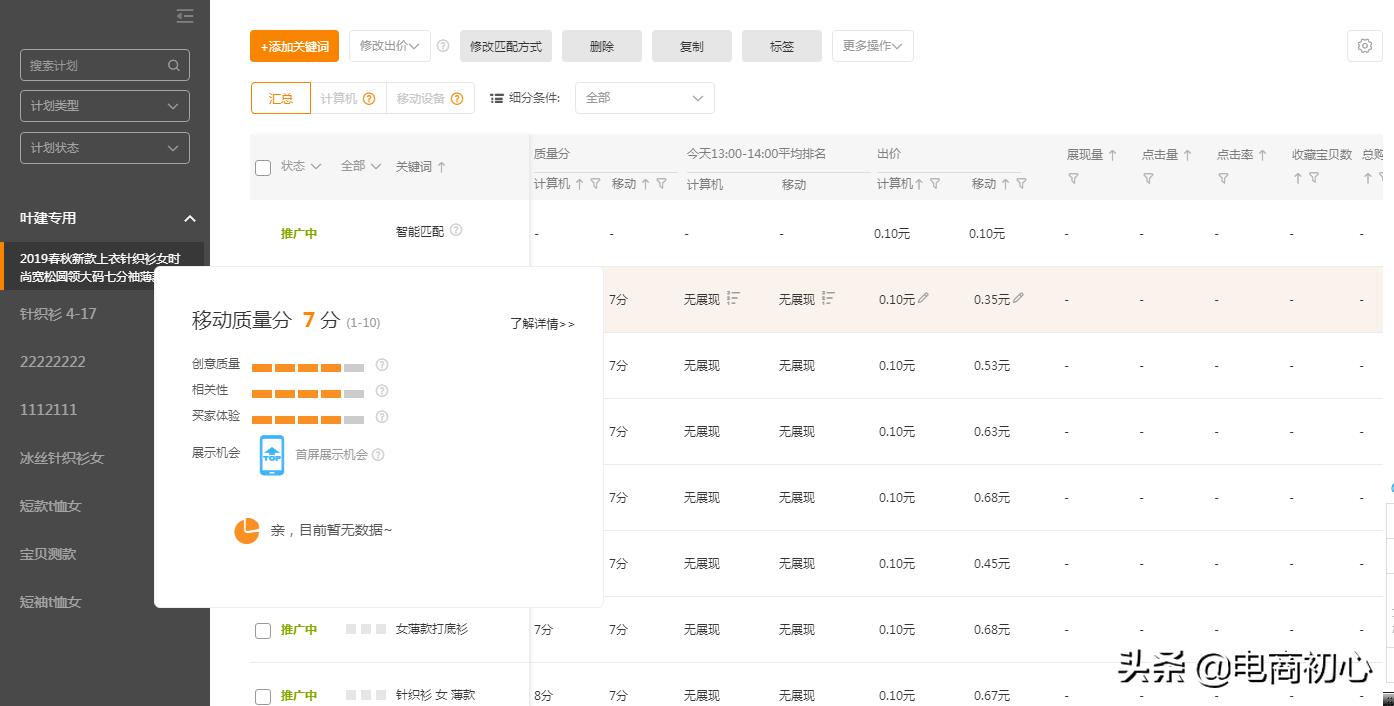Click the help icon next to 智能匹配

pyautogui.click(x=456, y=230)
